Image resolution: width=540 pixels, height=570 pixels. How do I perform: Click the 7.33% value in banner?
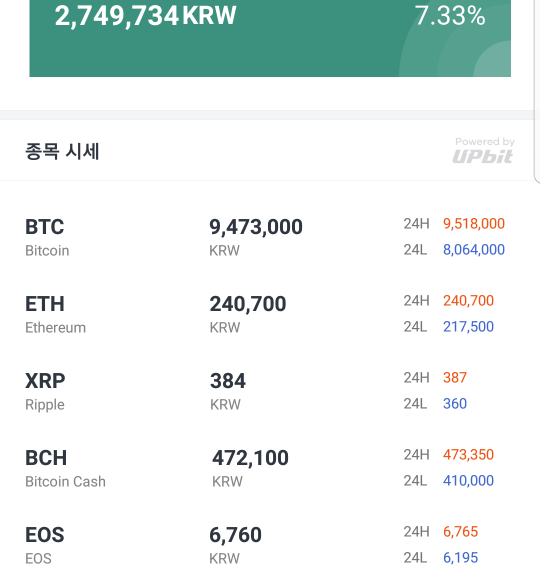coord(450,16)
